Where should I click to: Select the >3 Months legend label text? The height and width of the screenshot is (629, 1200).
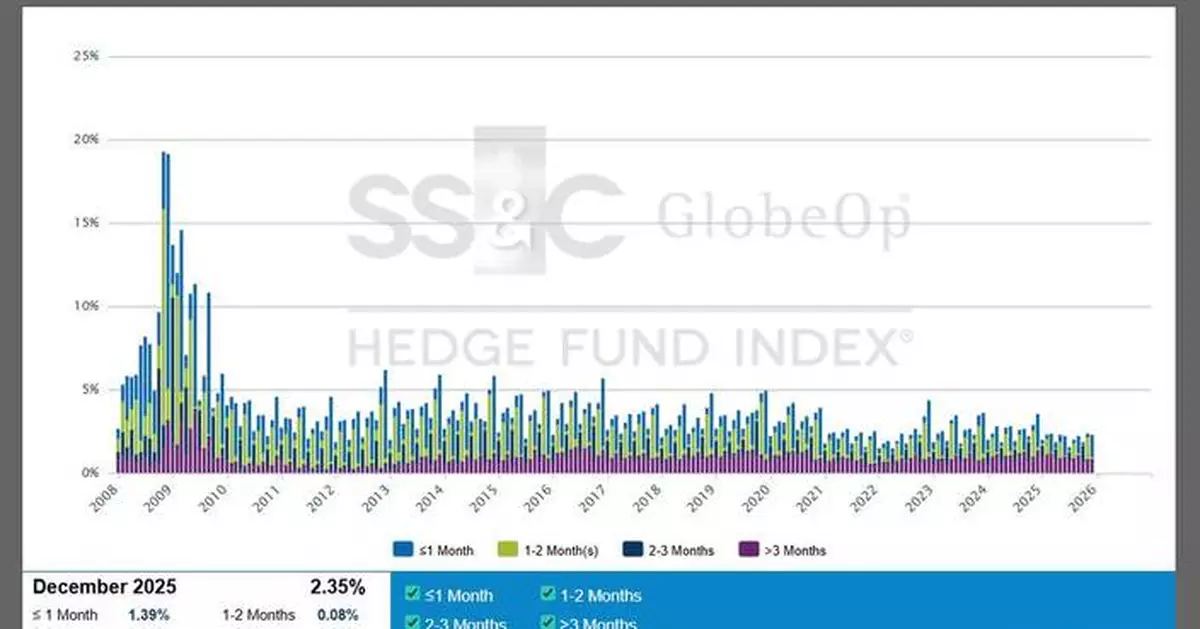pyautogui.click(x=797, y=550)
